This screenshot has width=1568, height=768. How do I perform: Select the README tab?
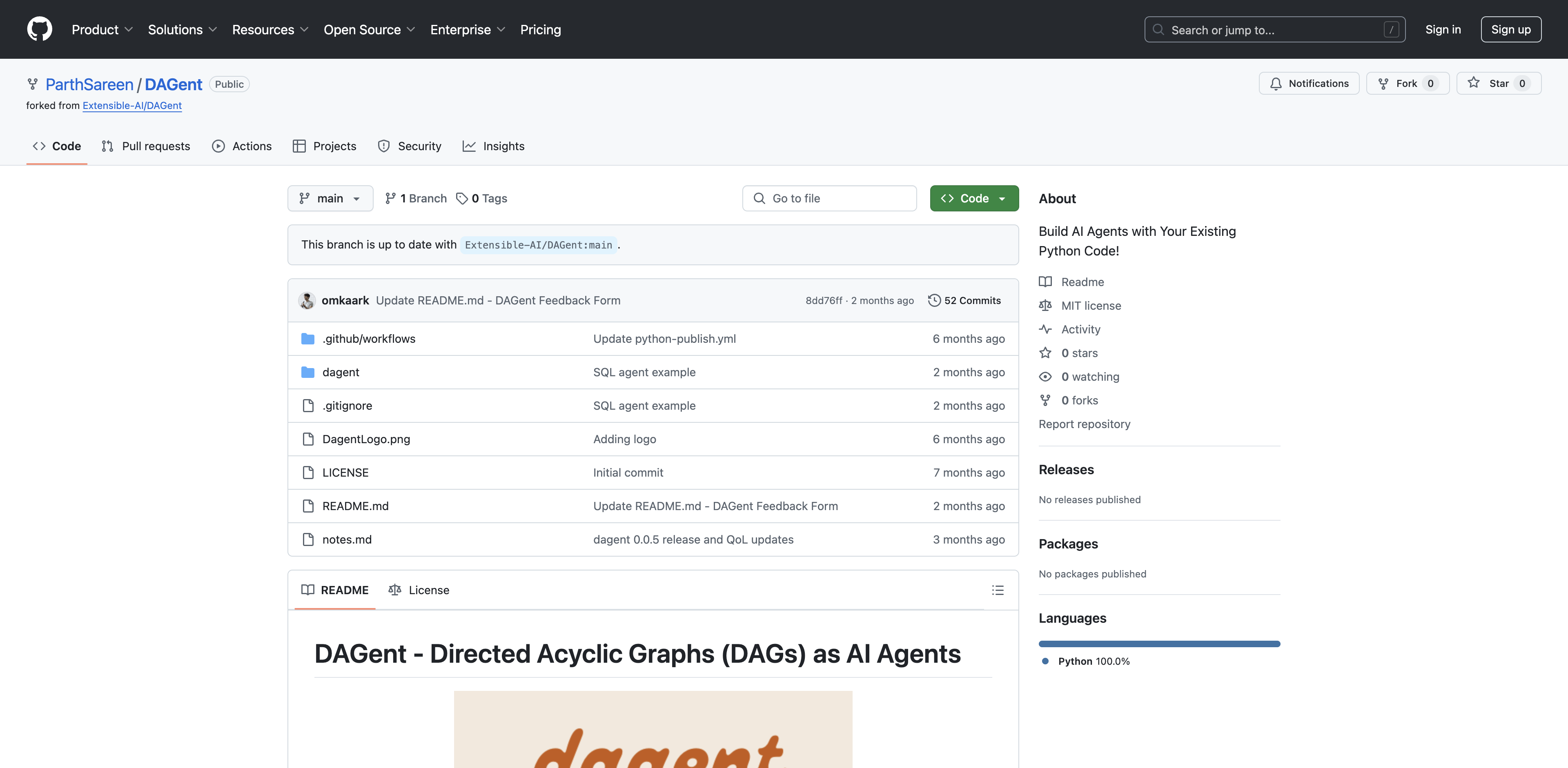pos(335,590)
